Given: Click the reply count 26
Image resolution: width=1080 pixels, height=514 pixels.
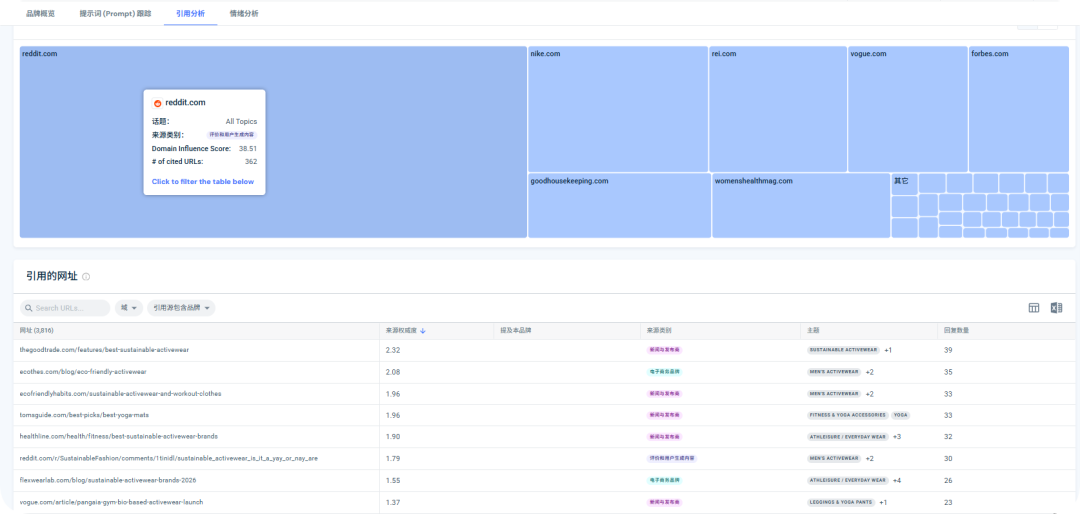Looking at the screenshot, I should click(948, 480).
